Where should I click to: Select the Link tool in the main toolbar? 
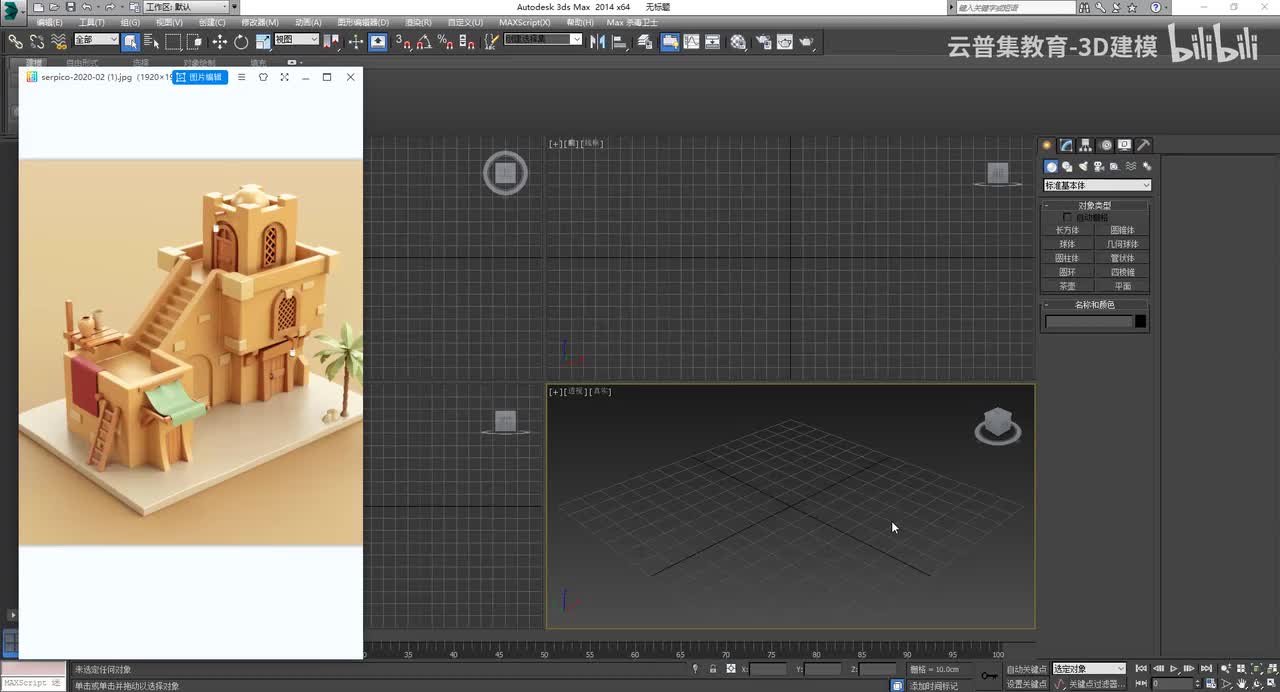[15, 41]
